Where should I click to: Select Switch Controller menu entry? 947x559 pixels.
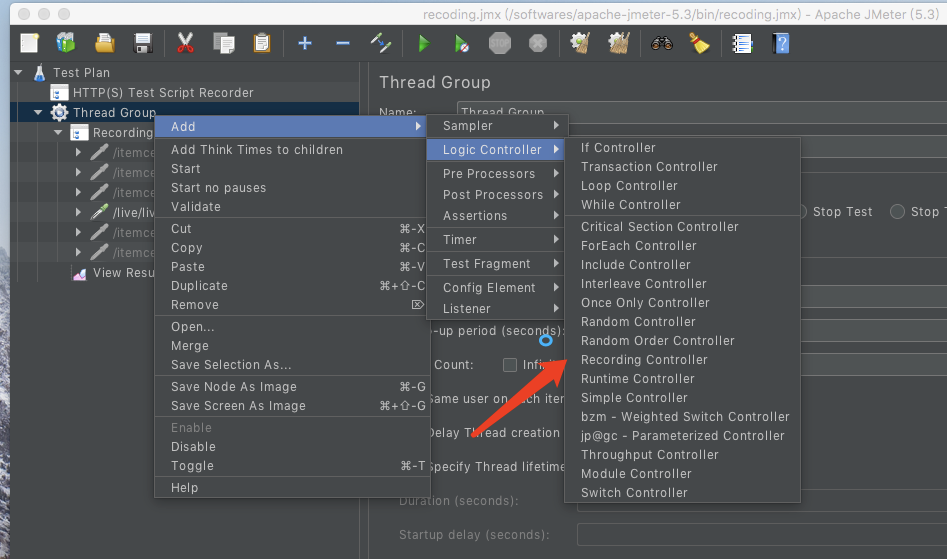682,493
